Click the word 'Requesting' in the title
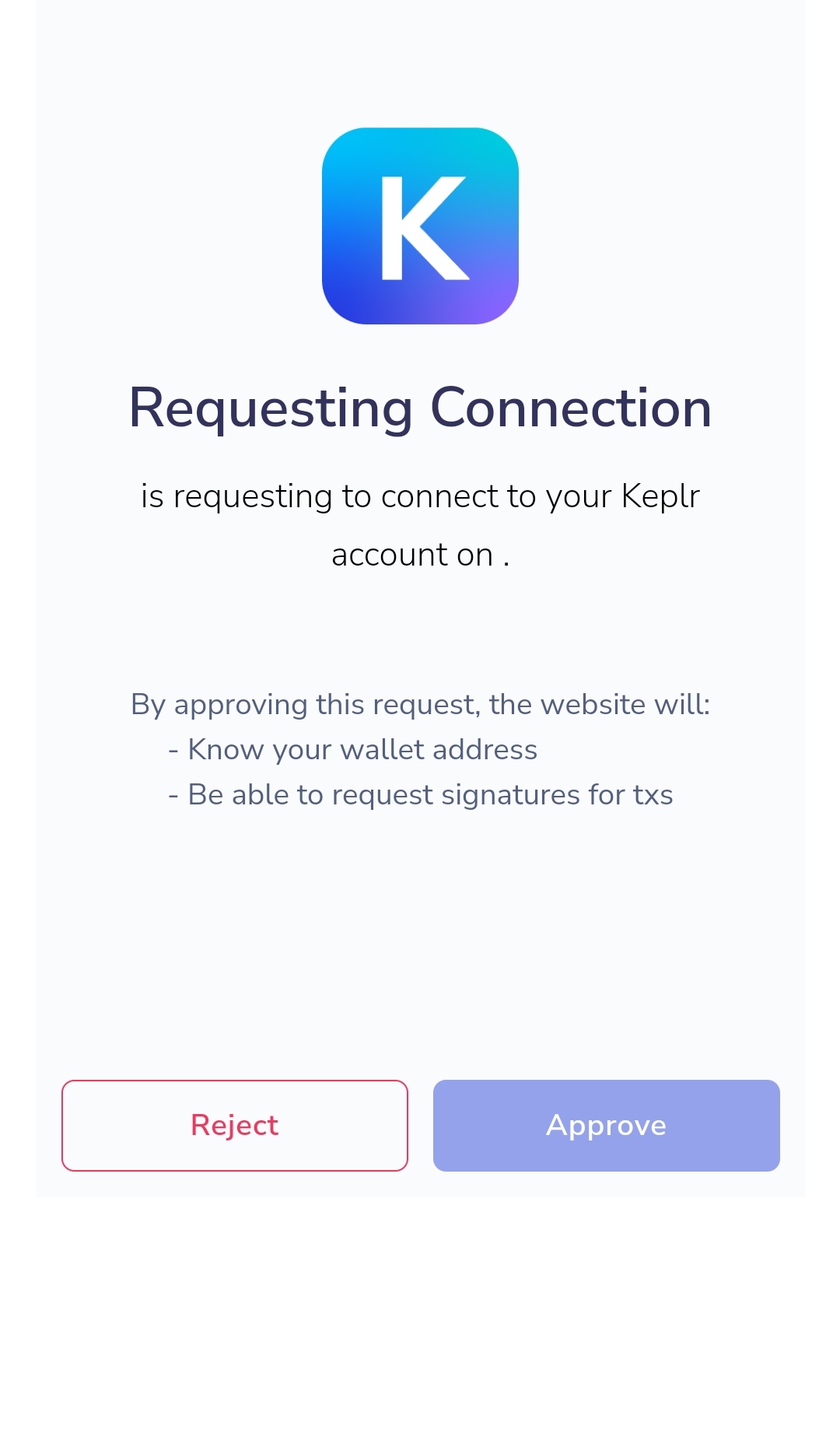Viewport: 840px width, 1433px height. (x=271, y=408)
